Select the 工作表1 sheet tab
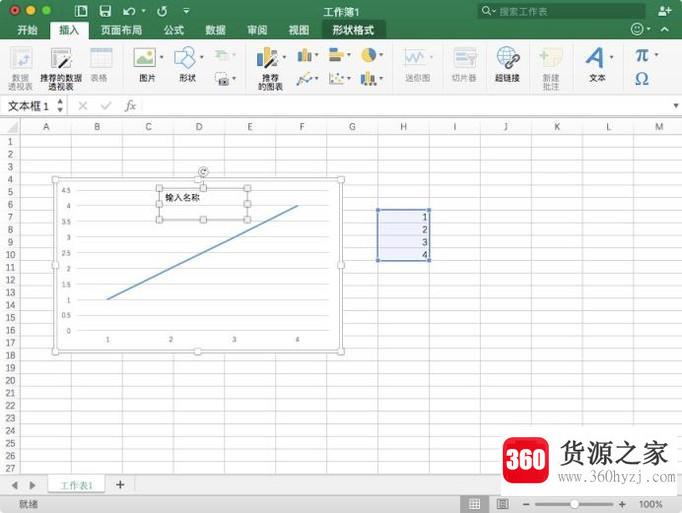682x513 pixels. coord(77,485)
